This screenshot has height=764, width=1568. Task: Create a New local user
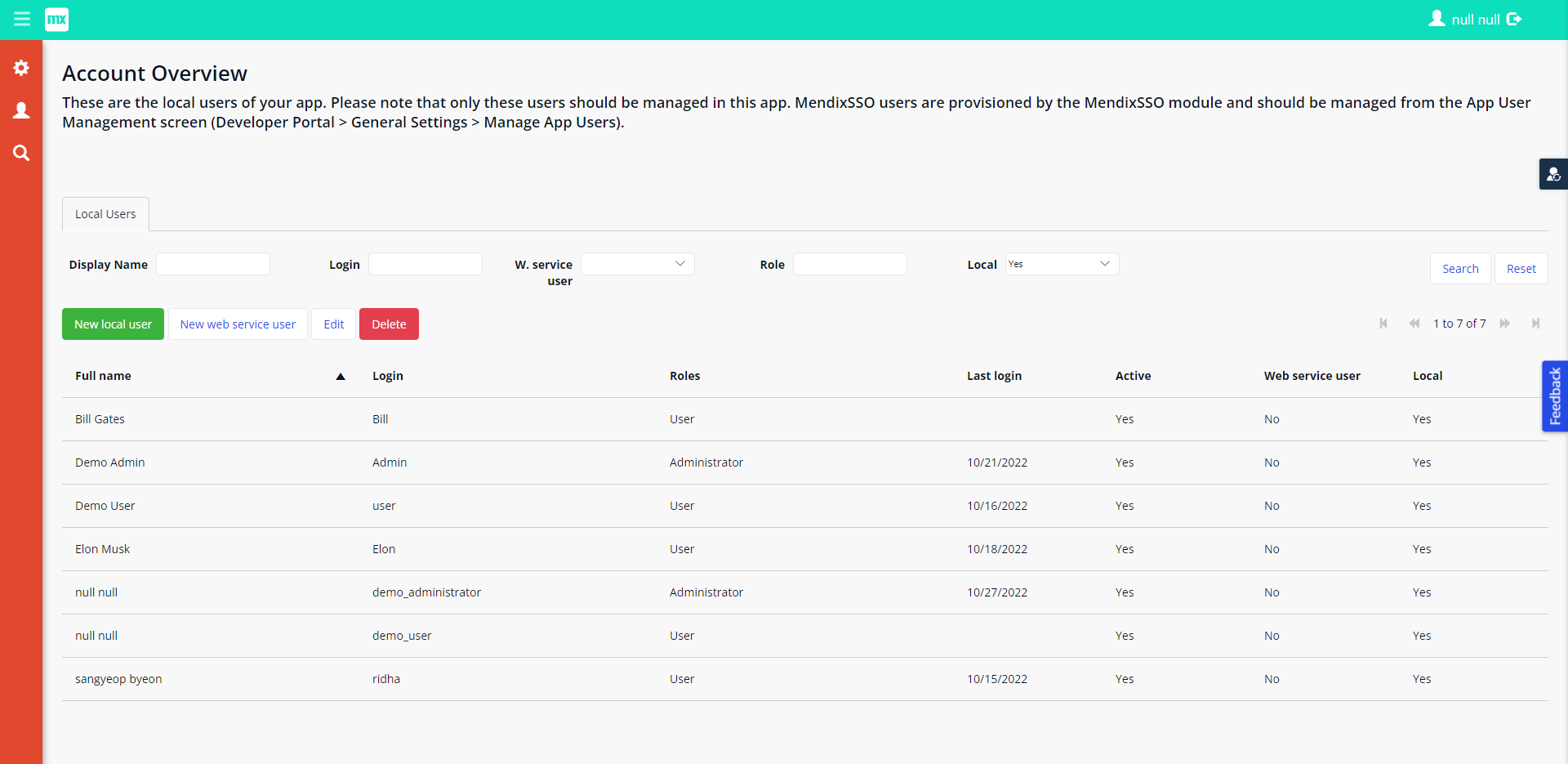pos(112,324)
